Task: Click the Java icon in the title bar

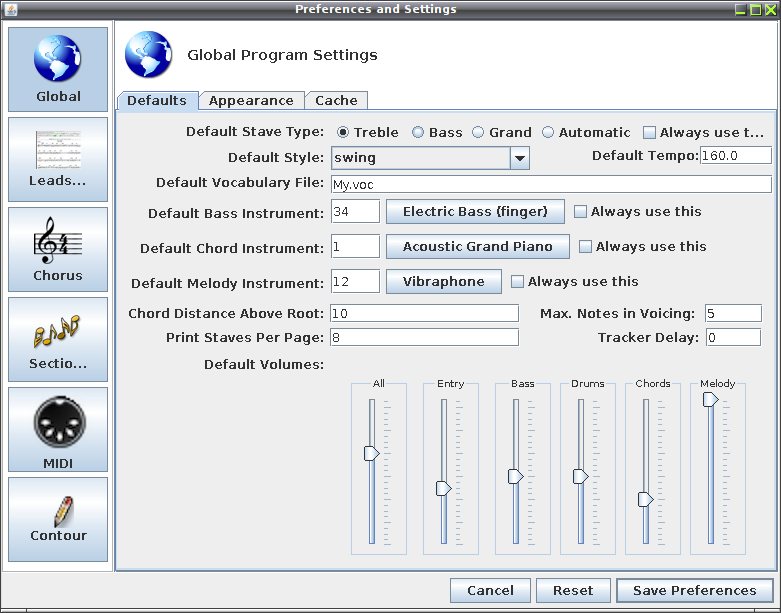Action: (x=10, y=9)
